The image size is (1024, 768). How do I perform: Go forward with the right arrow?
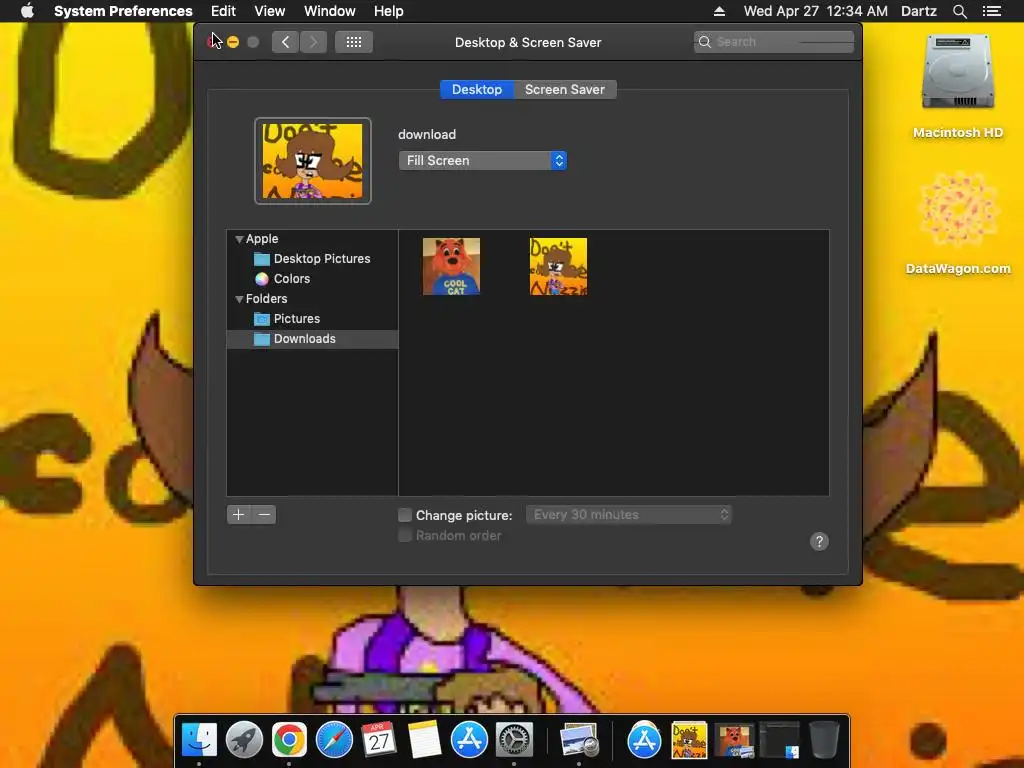pos(313,42)
